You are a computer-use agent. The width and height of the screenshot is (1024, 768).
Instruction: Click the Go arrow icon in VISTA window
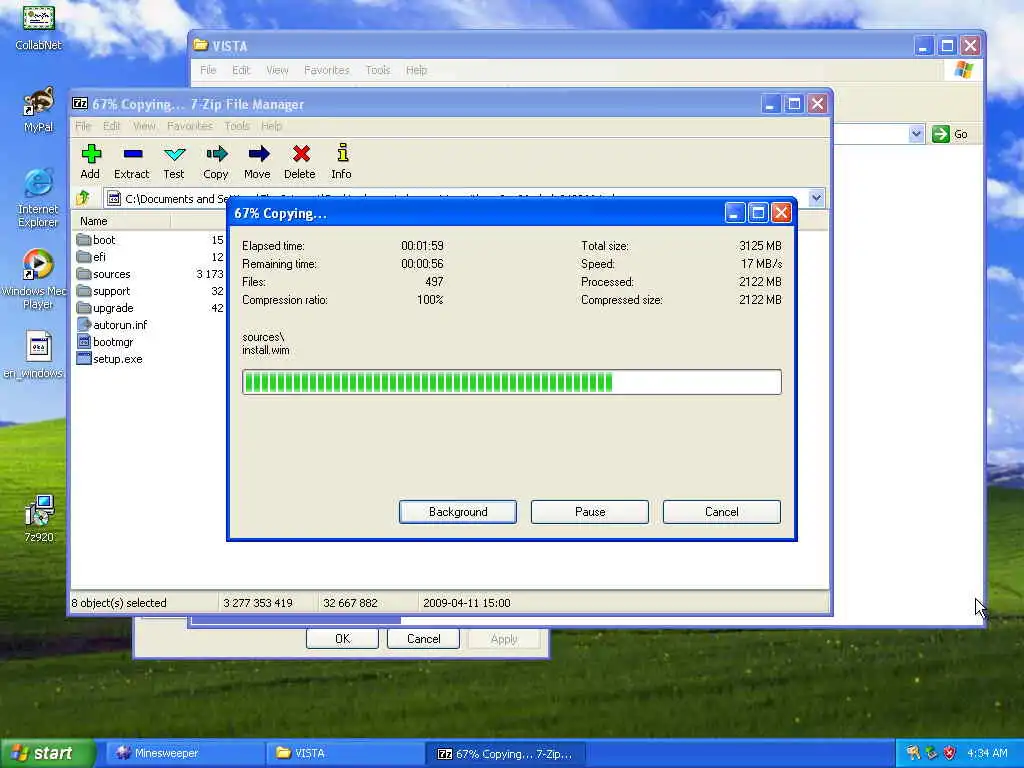[x=941, y=134]
